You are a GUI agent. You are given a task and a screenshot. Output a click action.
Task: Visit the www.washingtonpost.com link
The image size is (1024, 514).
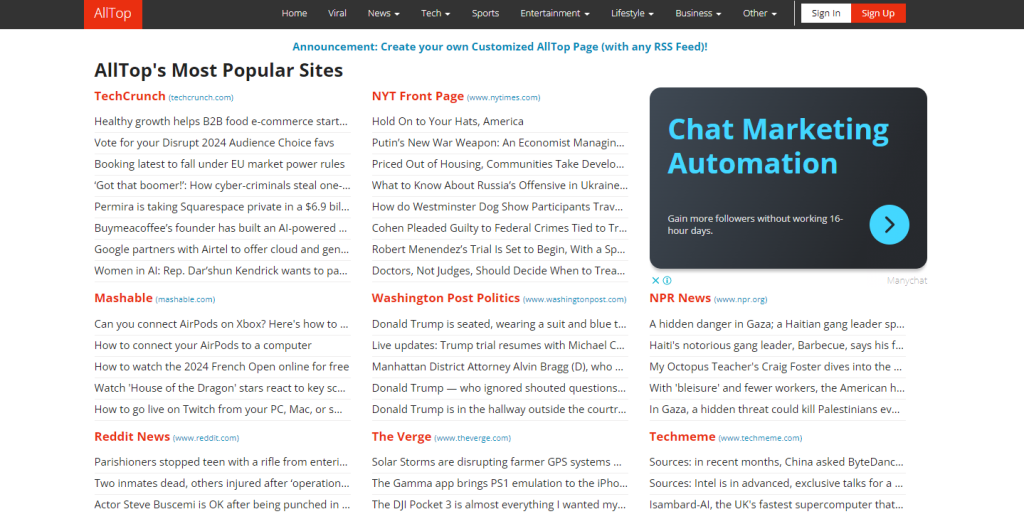click(575, 299)
